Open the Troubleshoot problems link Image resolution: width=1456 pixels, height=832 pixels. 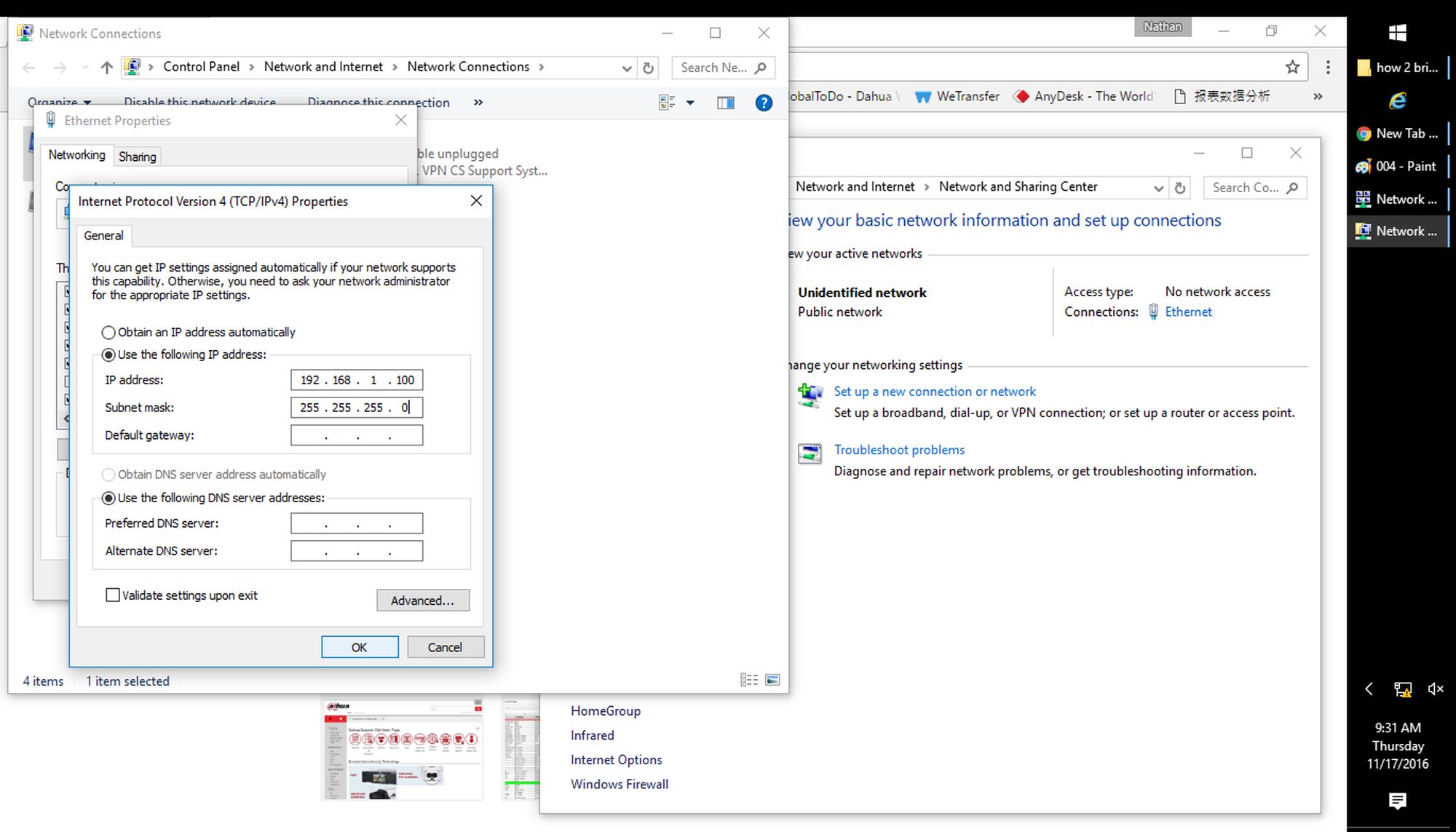point(899,450)
